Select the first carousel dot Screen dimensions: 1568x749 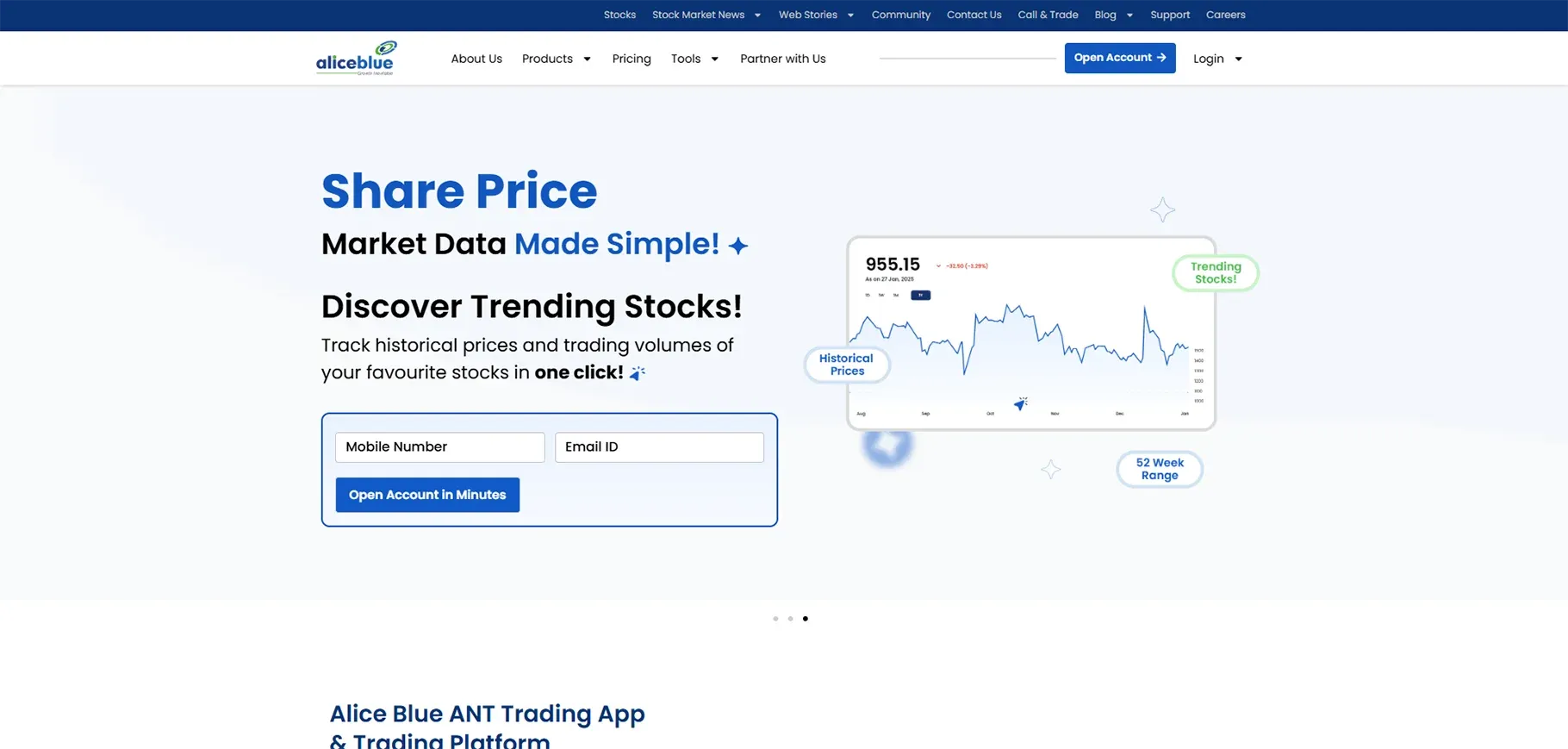click(x=775, y=619)
